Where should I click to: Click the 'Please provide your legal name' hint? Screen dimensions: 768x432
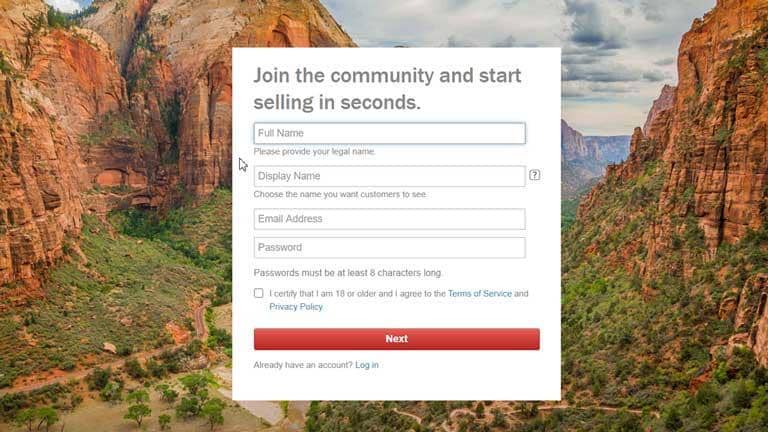point(314,152)
